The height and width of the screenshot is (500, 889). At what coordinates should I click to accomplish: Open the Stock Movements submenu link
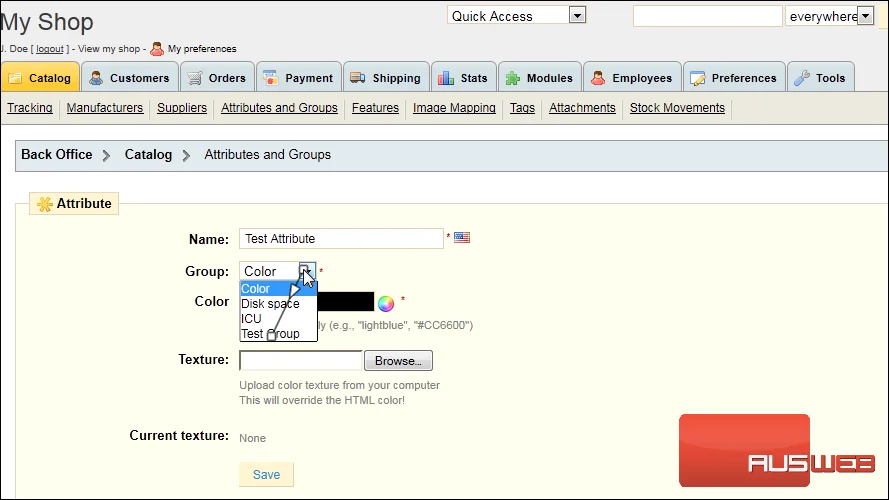click(678, 108)
